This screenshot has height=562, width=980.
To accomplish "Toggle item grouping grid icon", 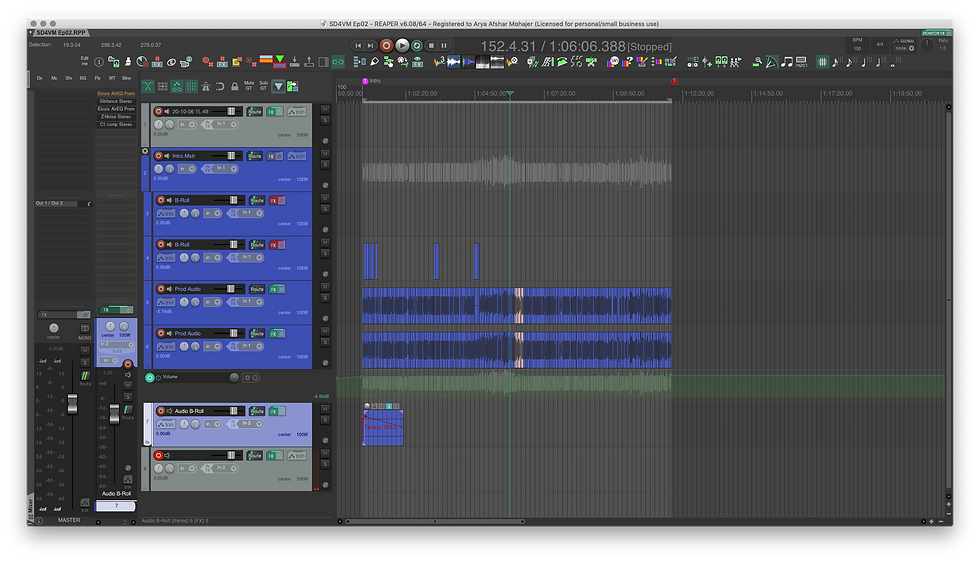I will [x=162, y=86].
